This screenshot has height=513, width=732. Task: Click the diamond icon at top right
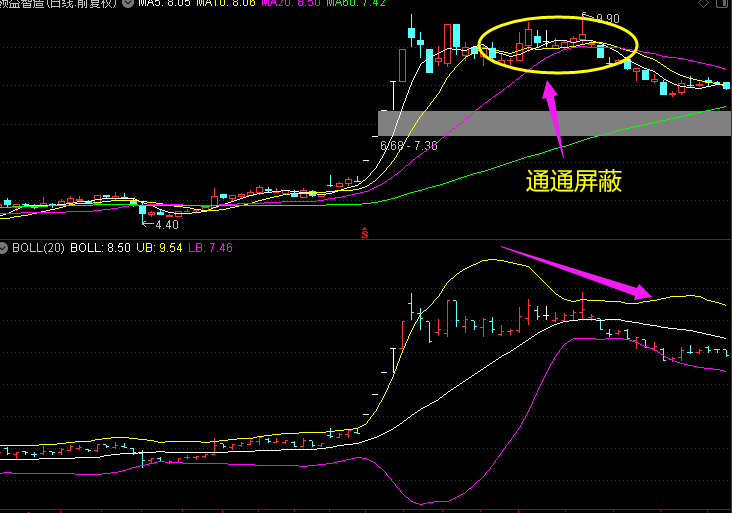pos(703,3)
